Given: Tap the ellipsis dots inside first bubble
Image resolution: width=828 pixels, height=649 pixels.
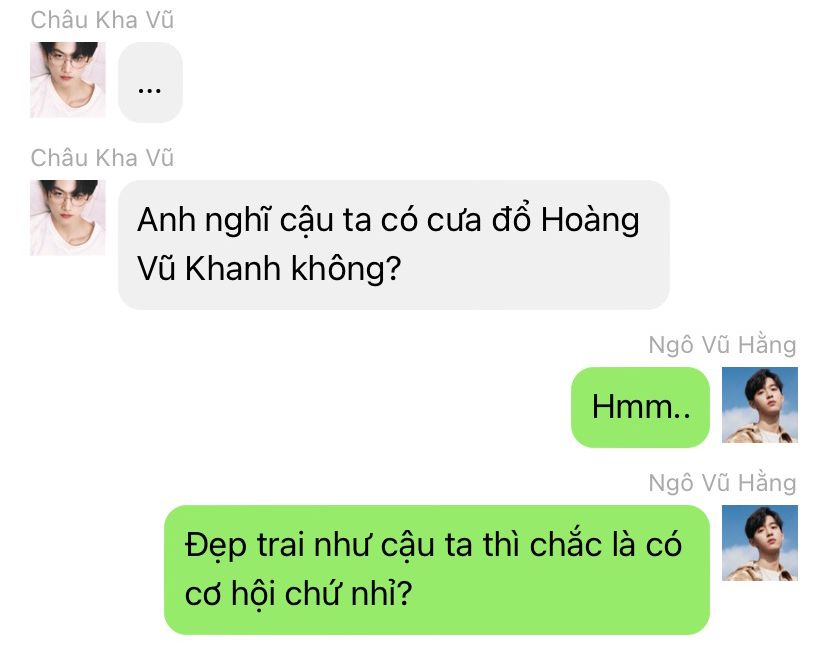Looking at the screenshot, I should click(x=149, y=91).
